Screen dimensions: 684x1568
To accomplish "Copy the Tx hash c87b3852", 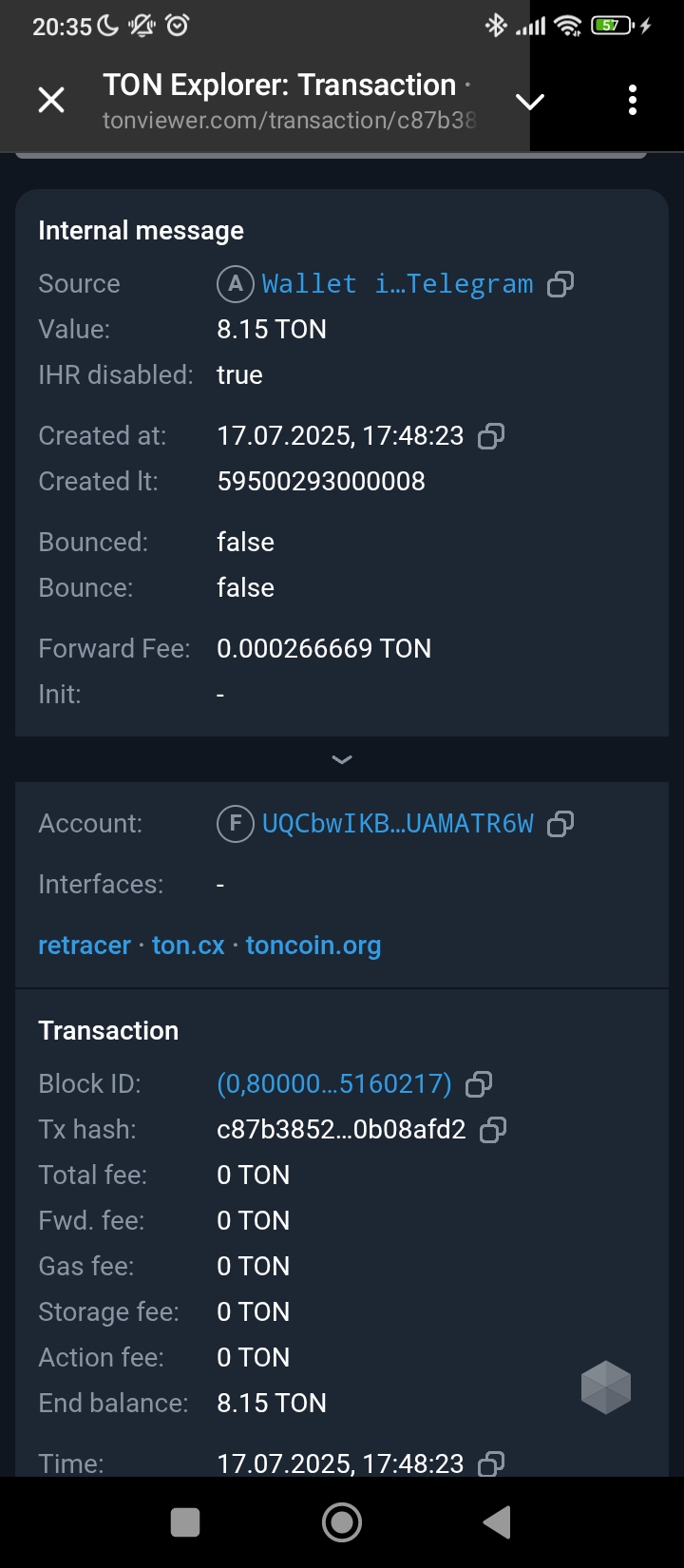I will coord(493,1130).
